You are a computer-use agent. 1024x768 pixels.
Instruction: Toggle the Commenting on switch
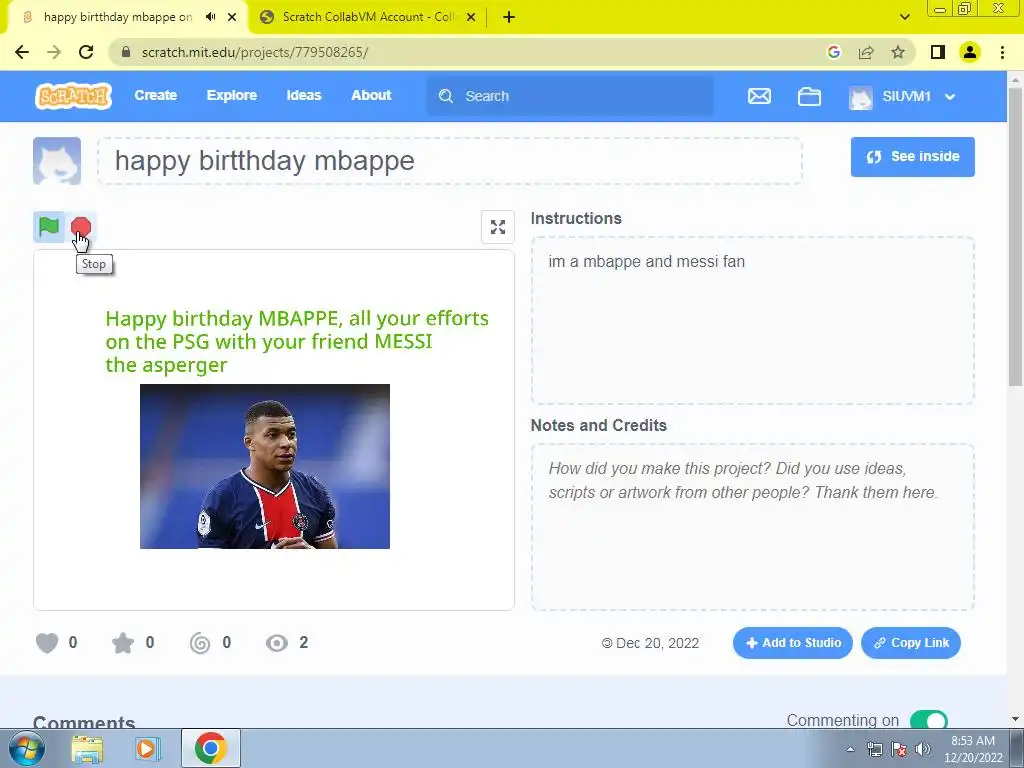click(x=929, y=720)
